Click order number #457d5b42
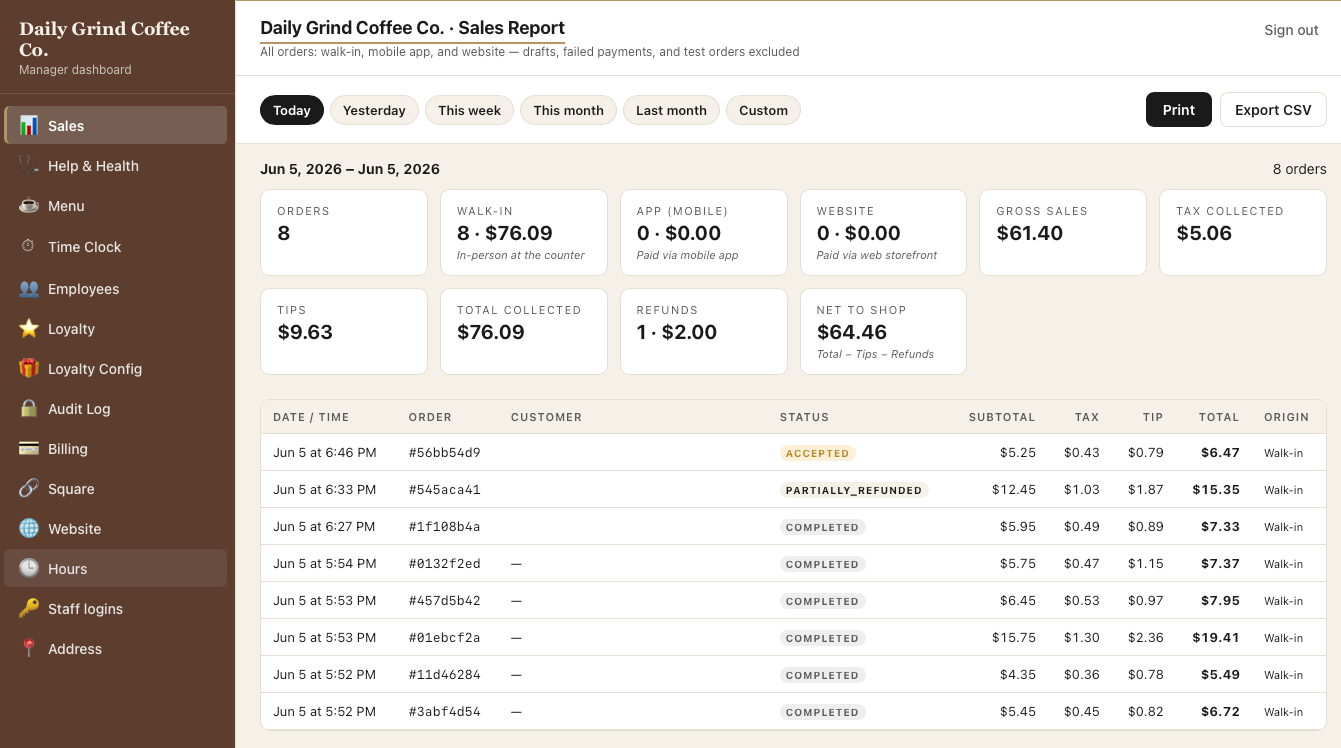The image size is (1341, 748). pyautogui.click(x=444, y=601)
